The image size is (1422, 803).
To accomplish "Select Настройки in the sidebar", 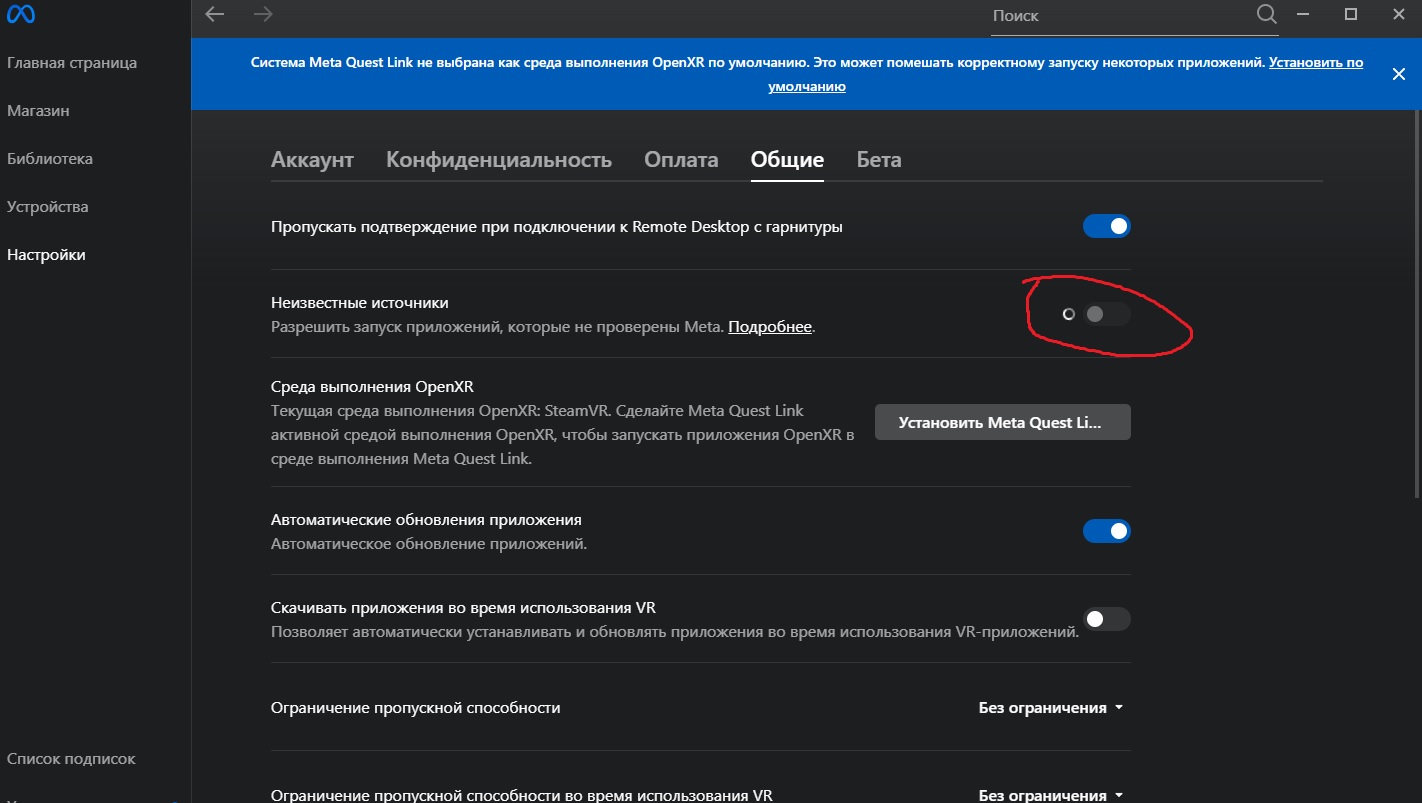I will (46, 255).
